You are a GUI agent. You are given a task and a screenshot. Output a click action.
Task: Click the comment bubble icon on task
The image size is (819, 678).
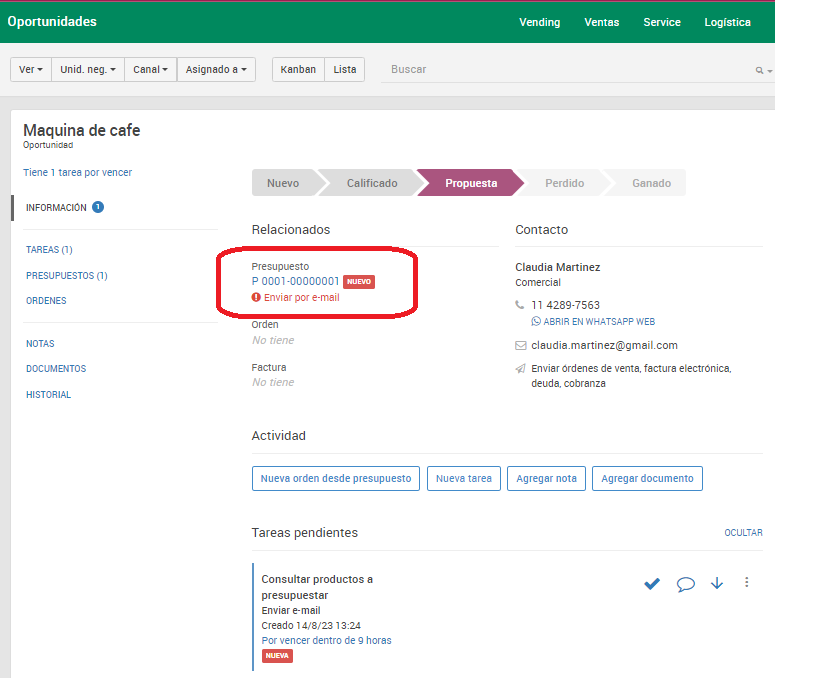pos(685,583)
